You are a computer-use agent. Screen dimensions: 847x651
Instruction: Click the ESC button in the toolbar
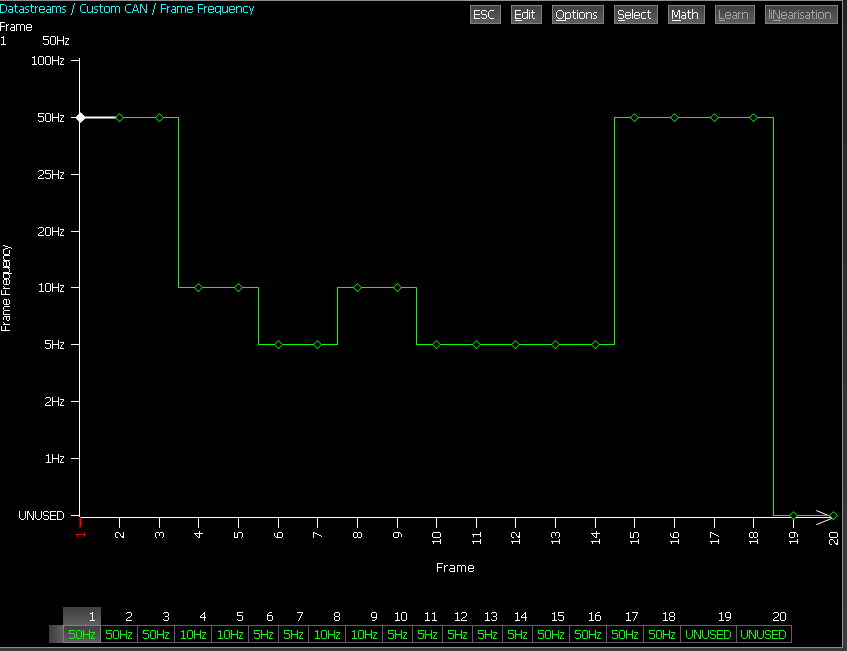[x=485, y=15]
